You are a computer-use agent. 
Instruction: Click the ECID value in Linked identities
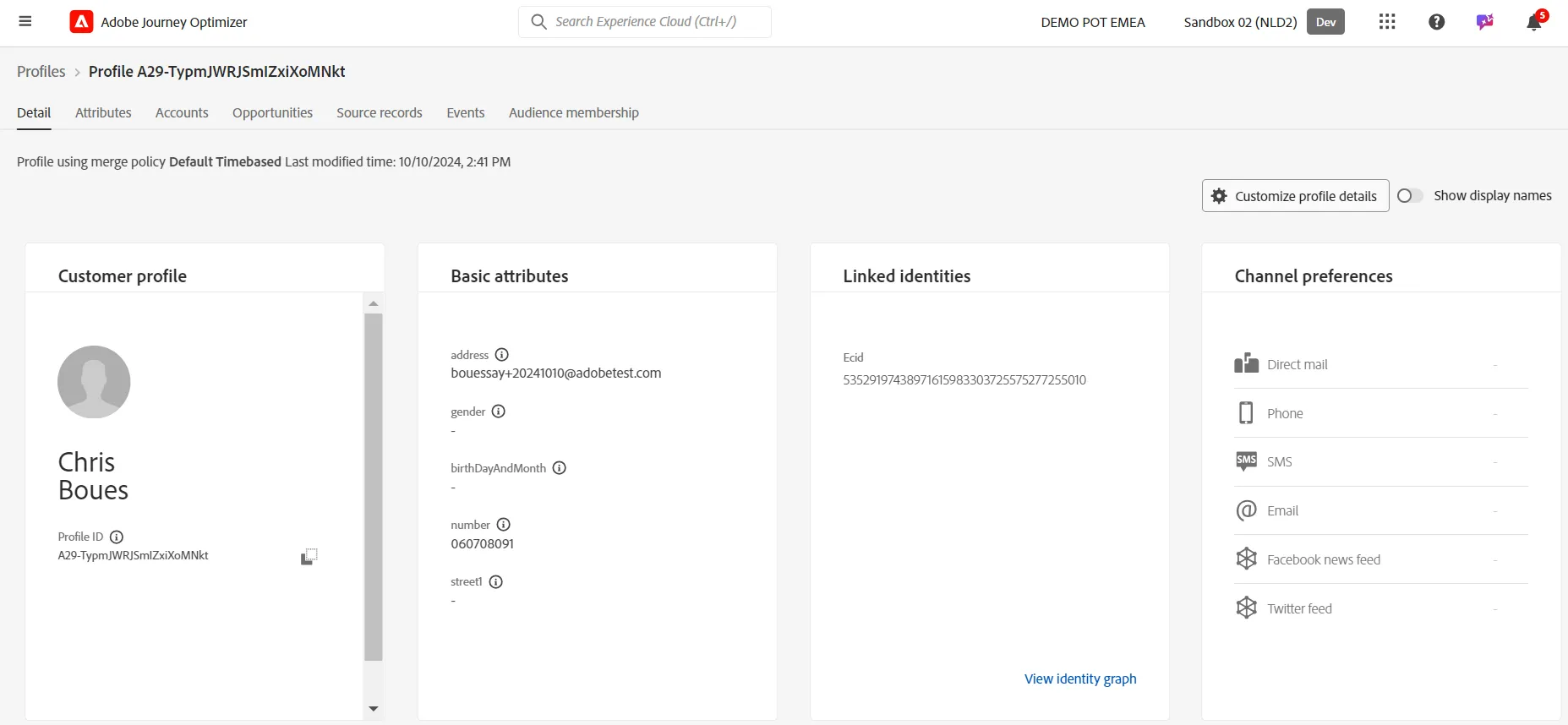click(964, 380)
